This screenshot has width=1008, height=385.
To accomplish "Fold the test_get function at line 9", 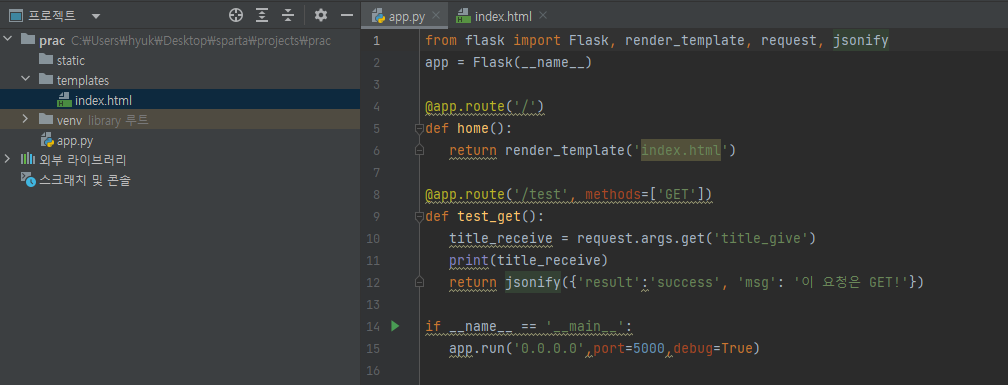I will (419, 216).
